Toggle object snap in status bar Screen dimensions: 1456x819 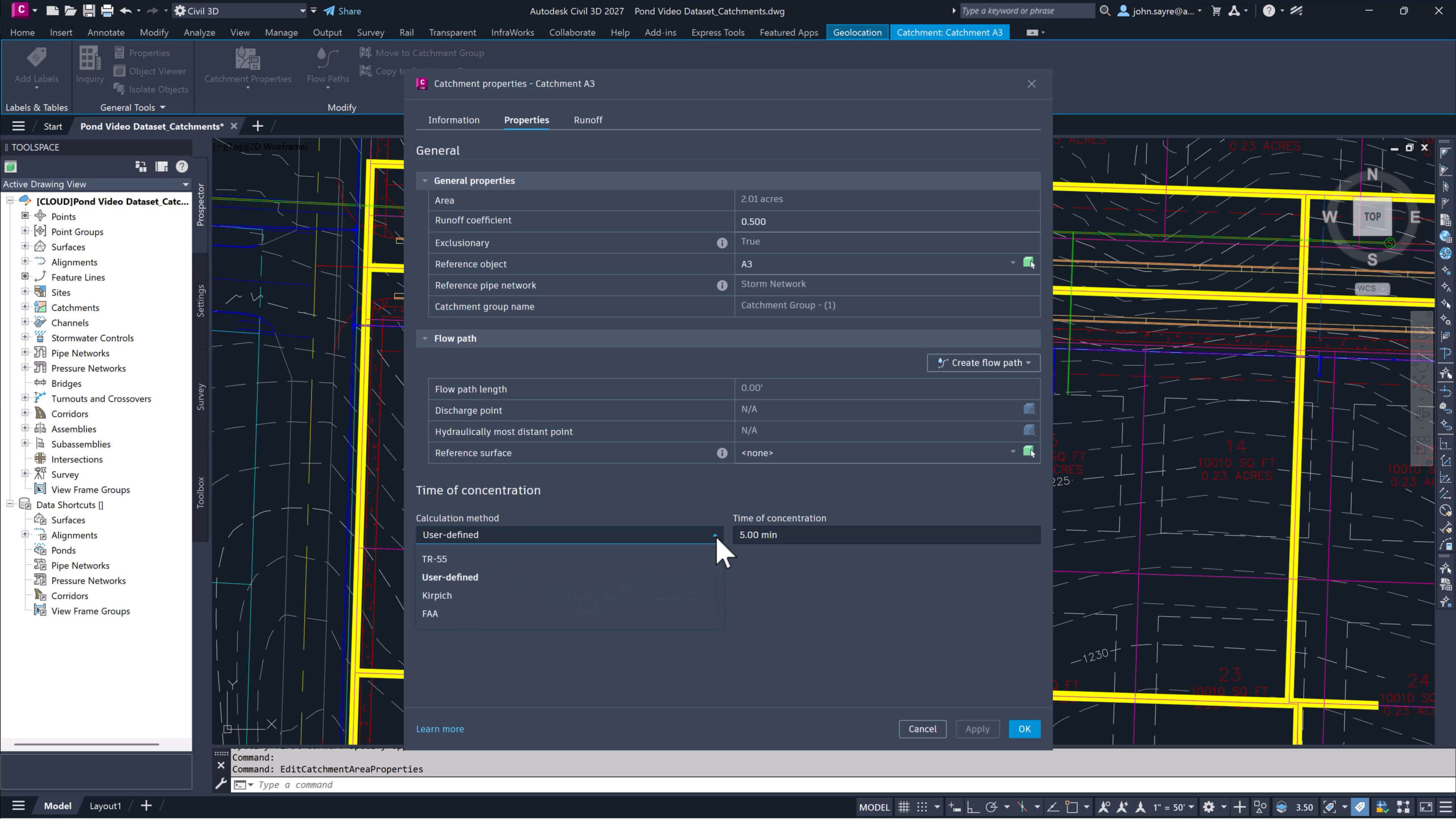tap(1072, 807)
